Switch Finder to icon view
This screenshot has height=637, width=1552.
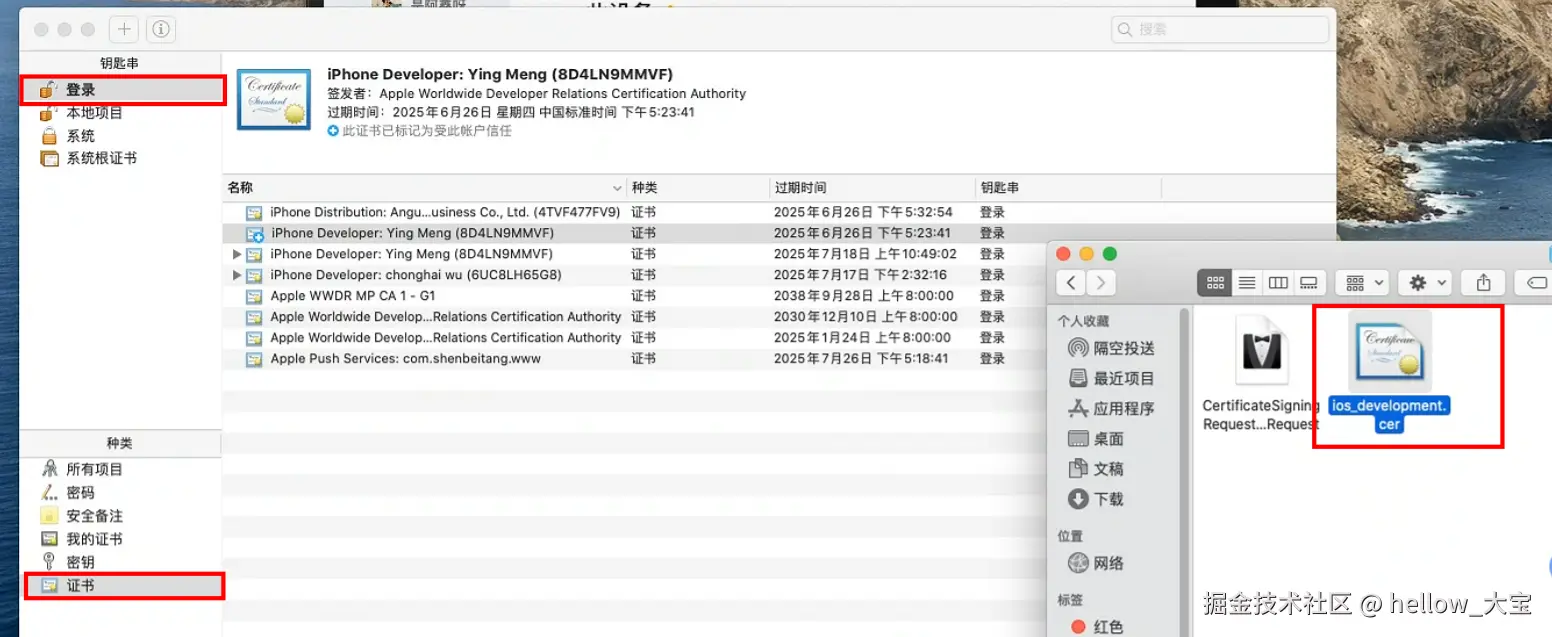point(1215,283)
